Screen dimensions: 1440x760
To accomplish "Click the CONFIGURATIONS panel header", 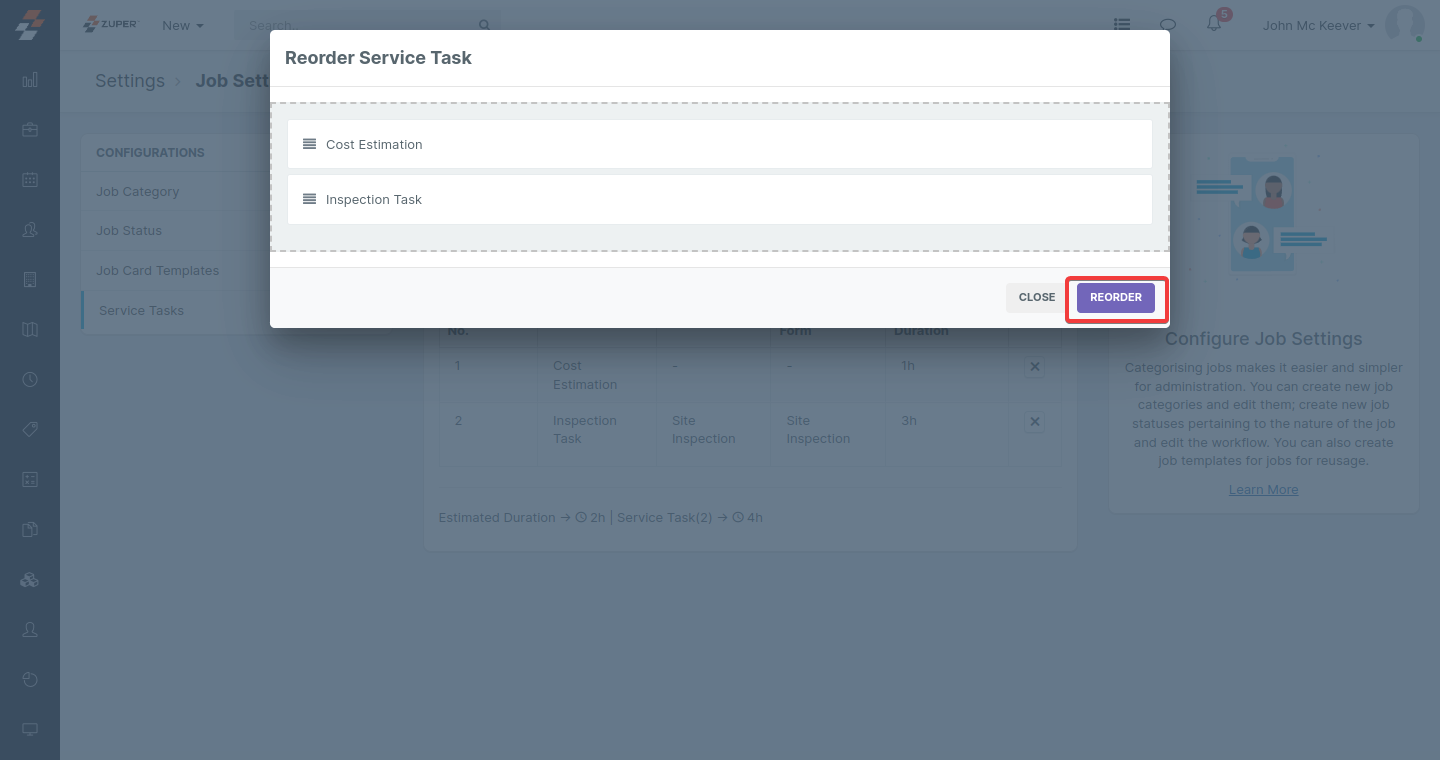I will (150, 153).
